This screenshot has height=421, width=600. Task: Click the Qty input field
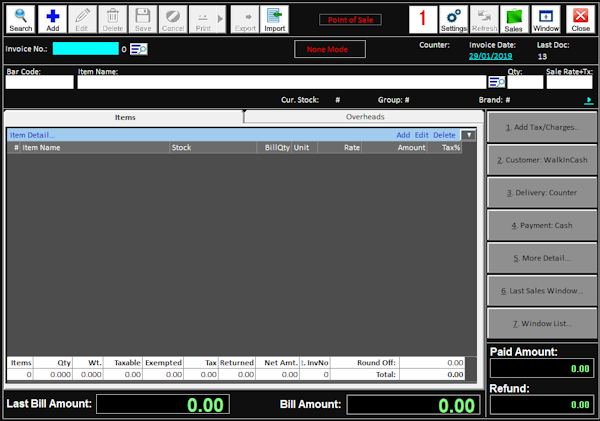point(525,82)
